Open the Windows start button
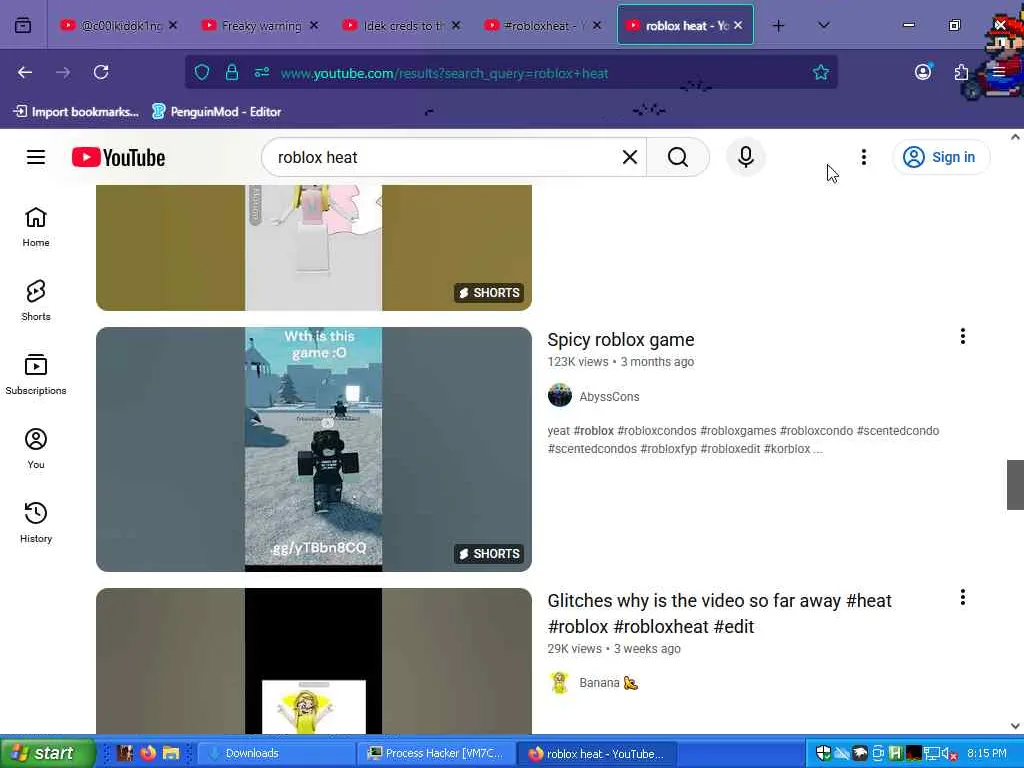This screenshot has width=1024, height=768. pos(47,753)
